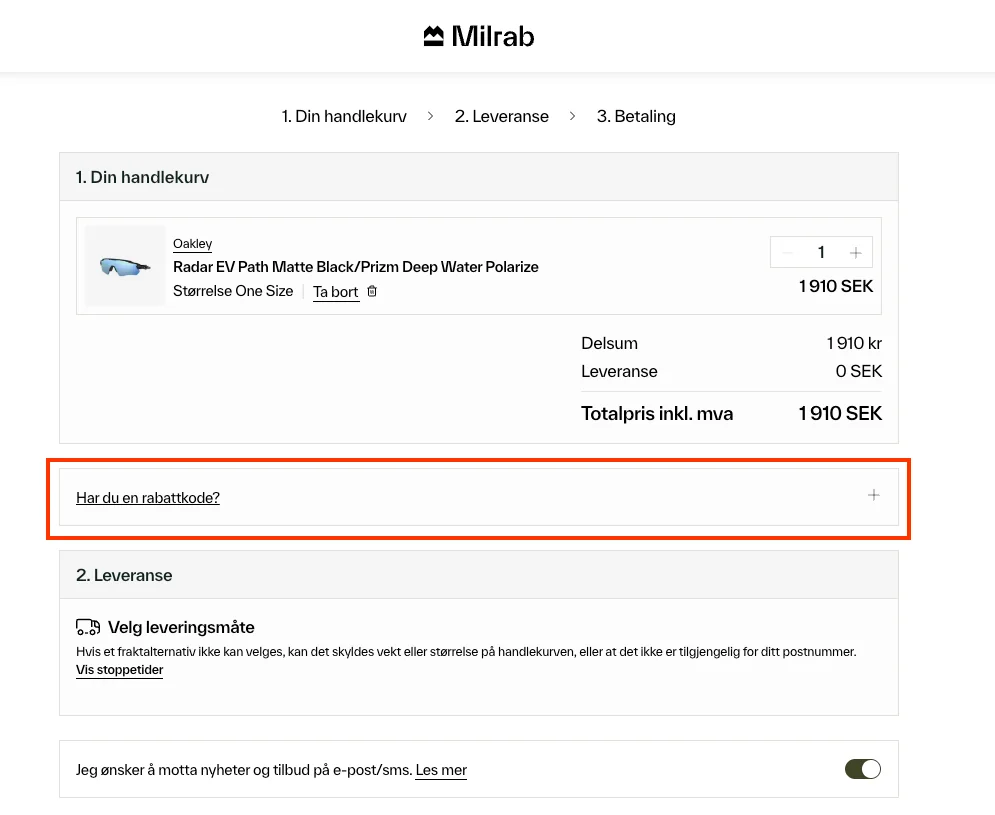This screenshot has height=815, width=995.
Task: Click the Størrelse One Size text
Action: coord(233,291)
